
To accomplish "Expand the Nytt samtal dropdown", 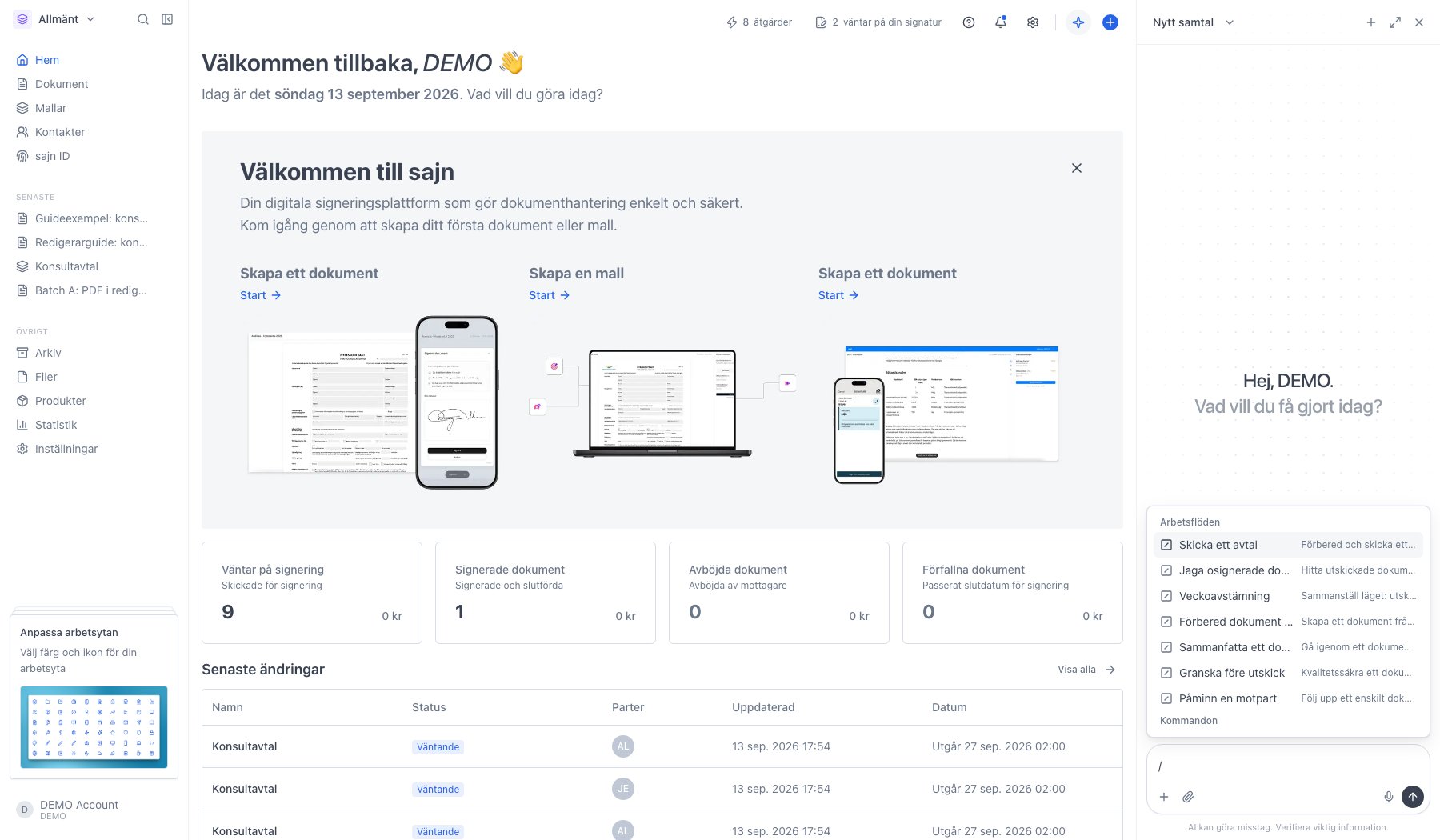I will pos(1194,22).
